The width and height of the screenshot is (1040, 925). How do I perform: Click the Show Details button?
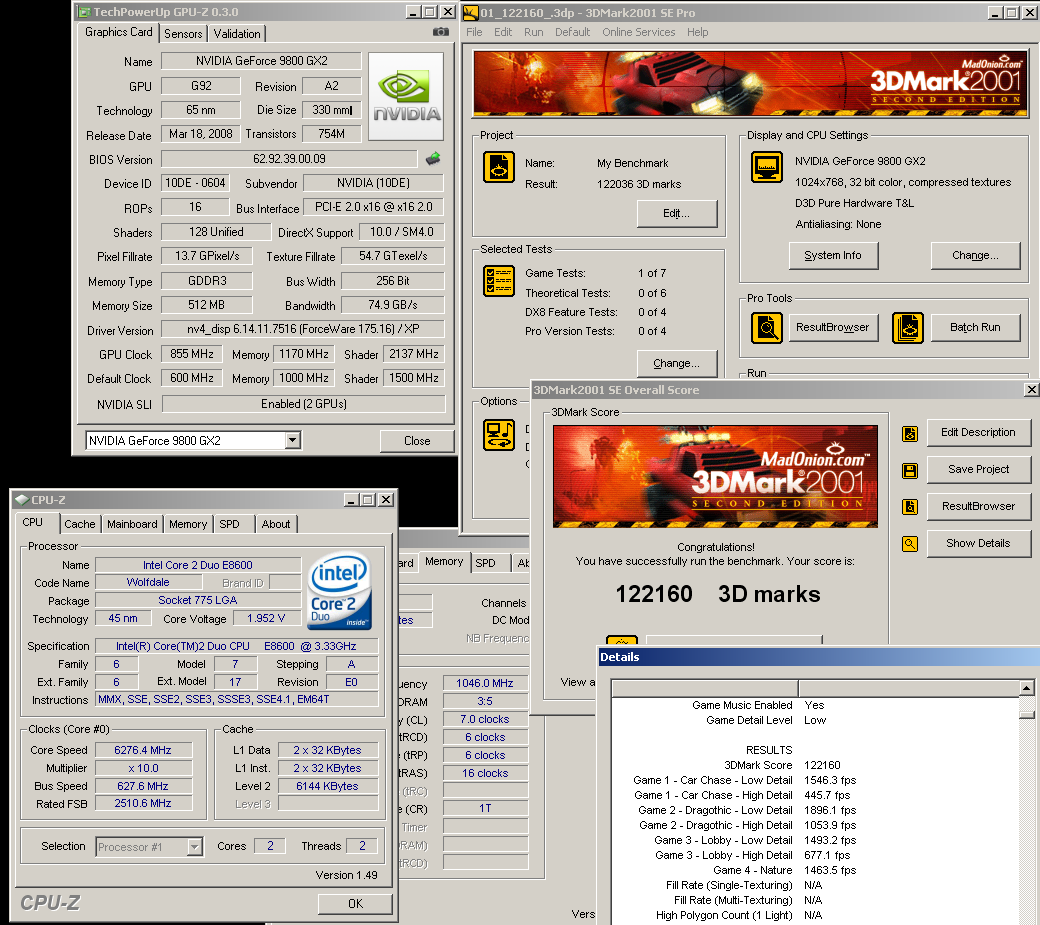pyautogui.click(x=978, y=544)
